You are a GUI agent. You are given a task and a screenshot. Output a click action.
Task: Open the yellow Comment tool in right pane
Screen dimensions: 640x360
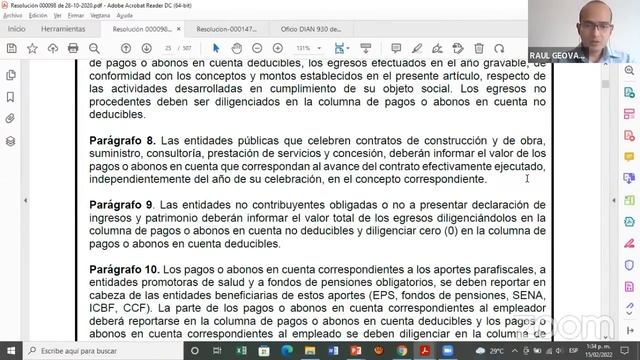pos(629,156)
